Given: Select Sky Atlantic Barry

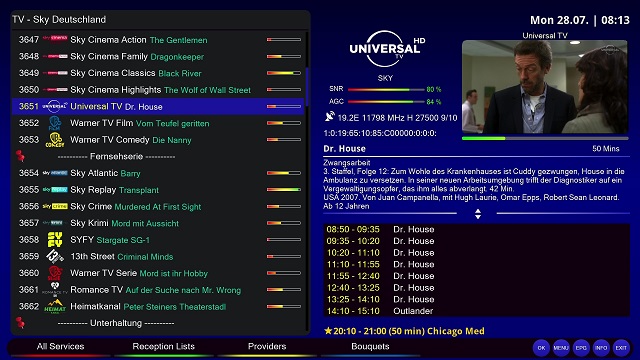Looking at the screenshot, I should coord(158,173).
